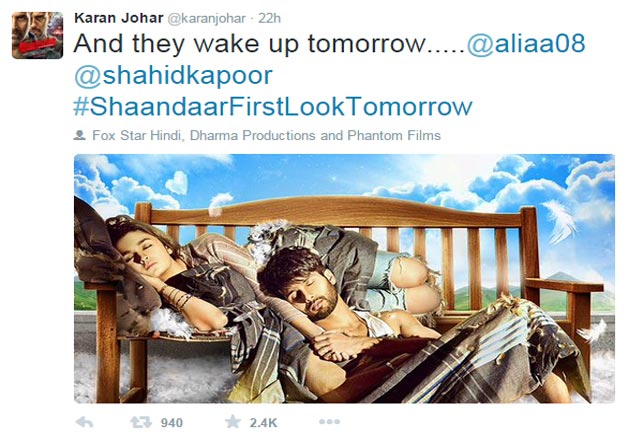The width and height of the screenshot is (628, 440).
Task: Click the Phantom Films tagged account
Action: (394, 135)
